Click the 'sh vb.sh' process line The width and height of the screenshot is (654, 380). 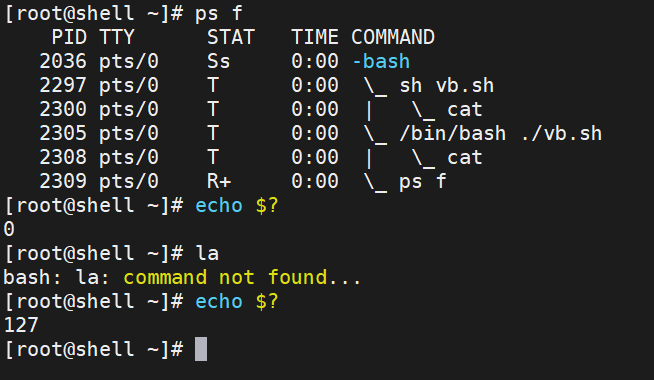click(446, 86)
